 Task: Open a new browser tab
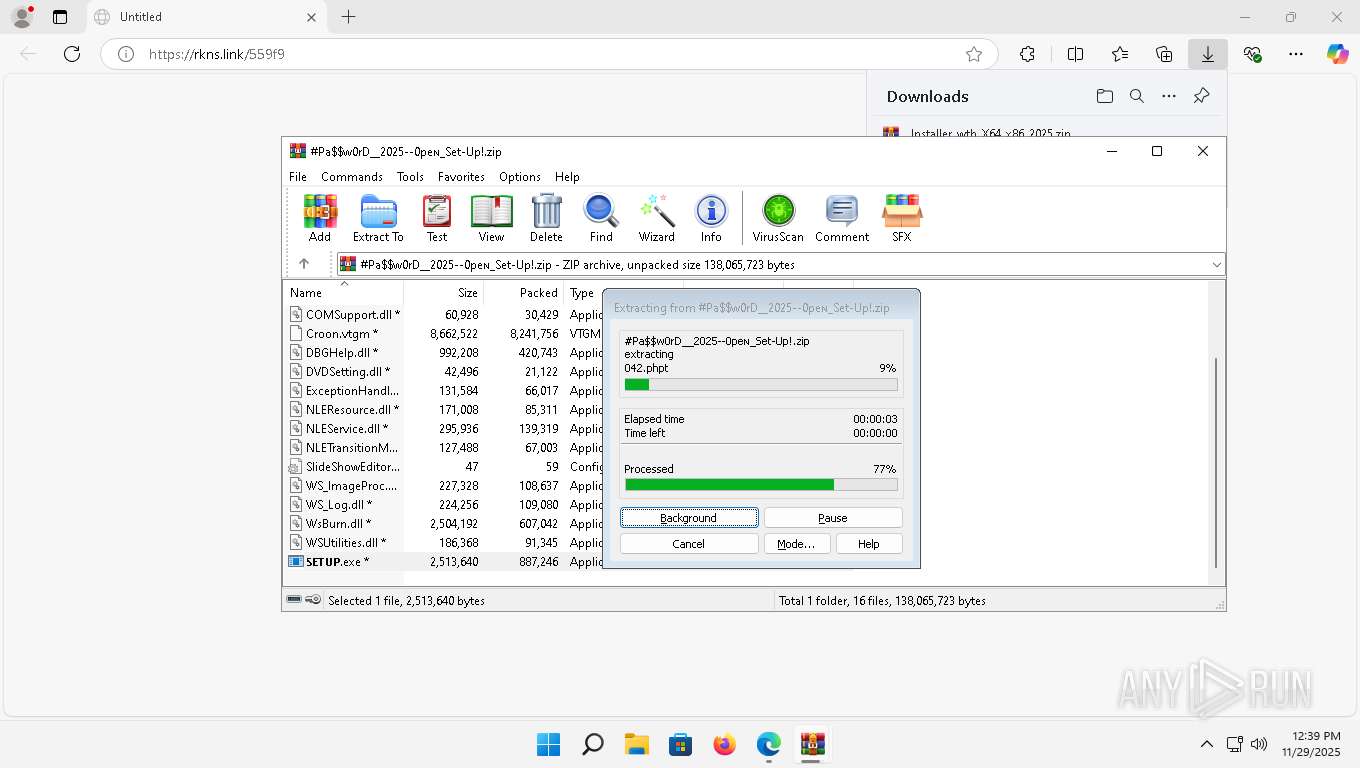(x=348, y=17)
